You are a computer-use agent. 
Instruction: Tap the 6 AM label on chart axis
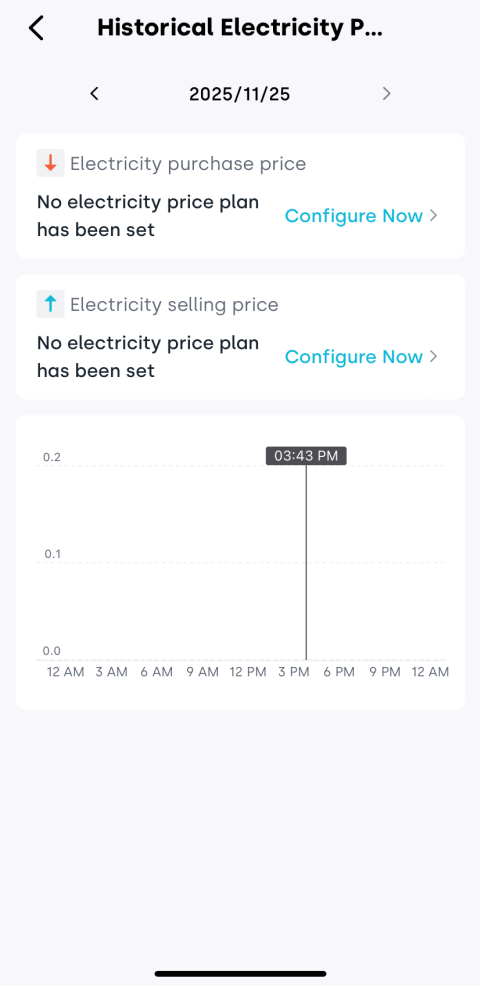(x=157, y=672)
